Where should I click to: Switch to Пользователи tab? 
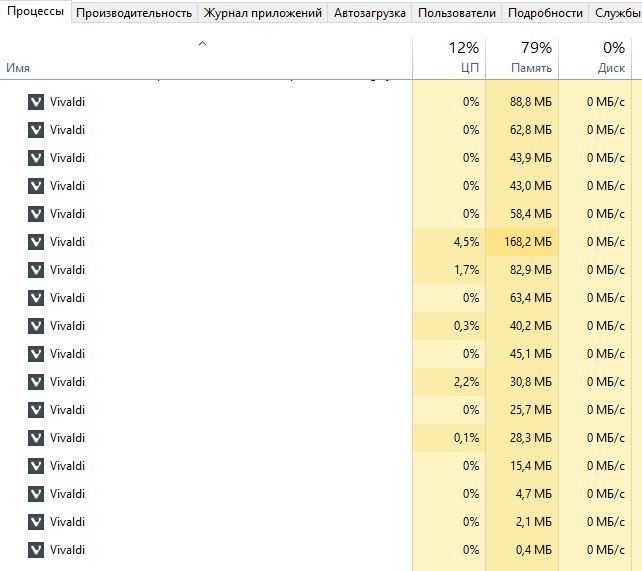(457, 13)
